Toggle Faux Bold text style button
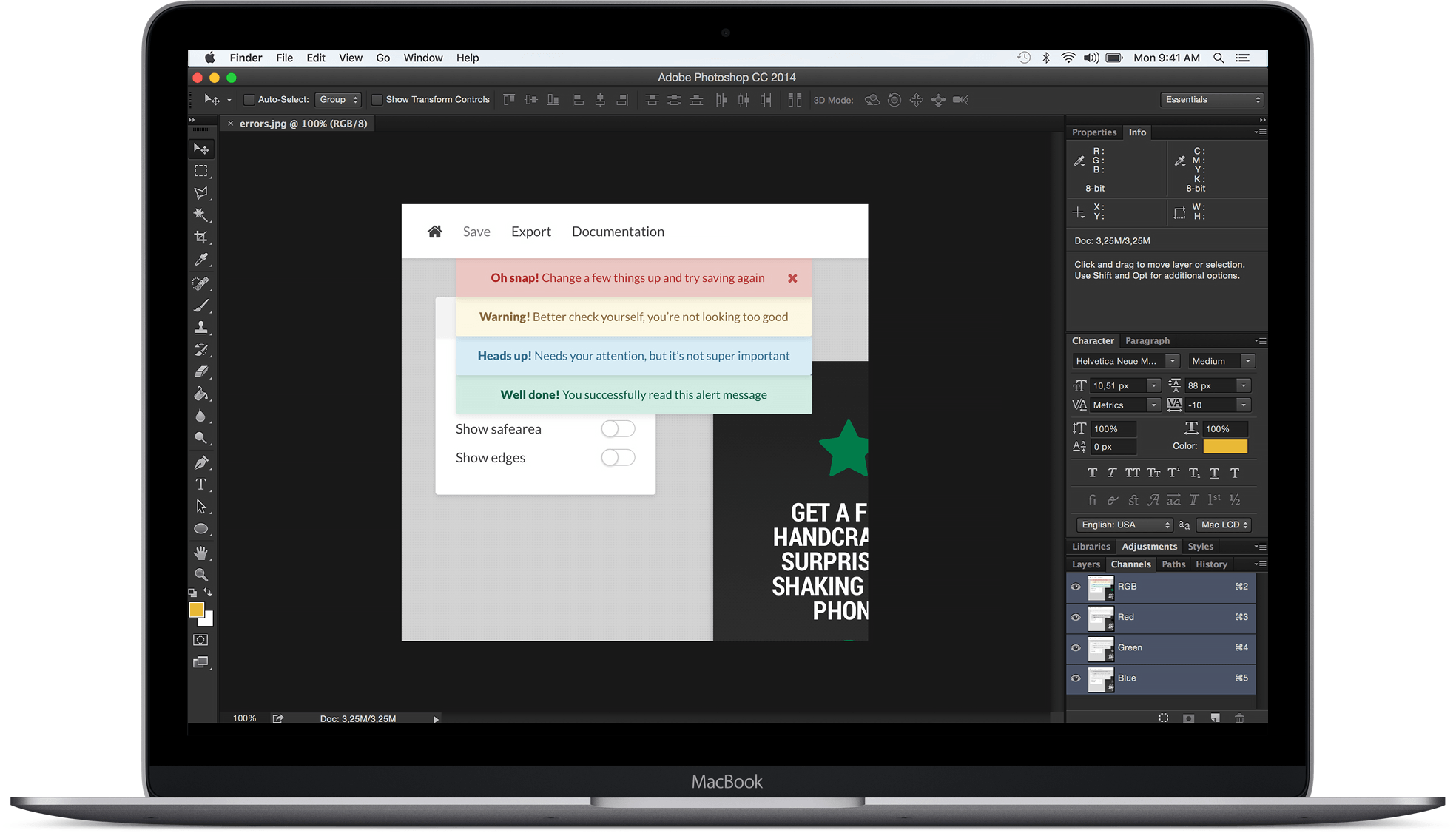1456x833 pixels. 1092,473
